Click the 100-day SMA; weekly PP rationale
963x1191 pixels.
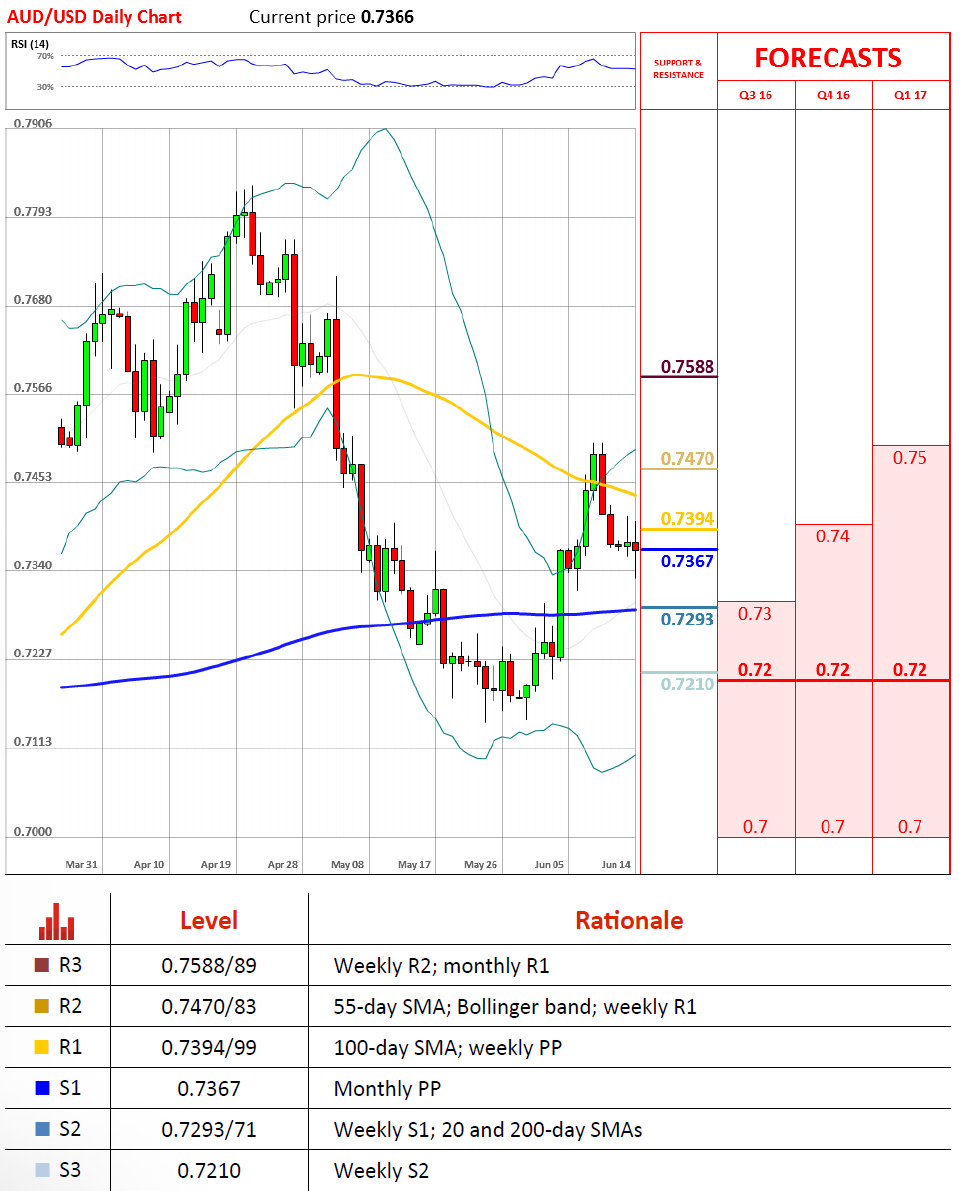448,1047
